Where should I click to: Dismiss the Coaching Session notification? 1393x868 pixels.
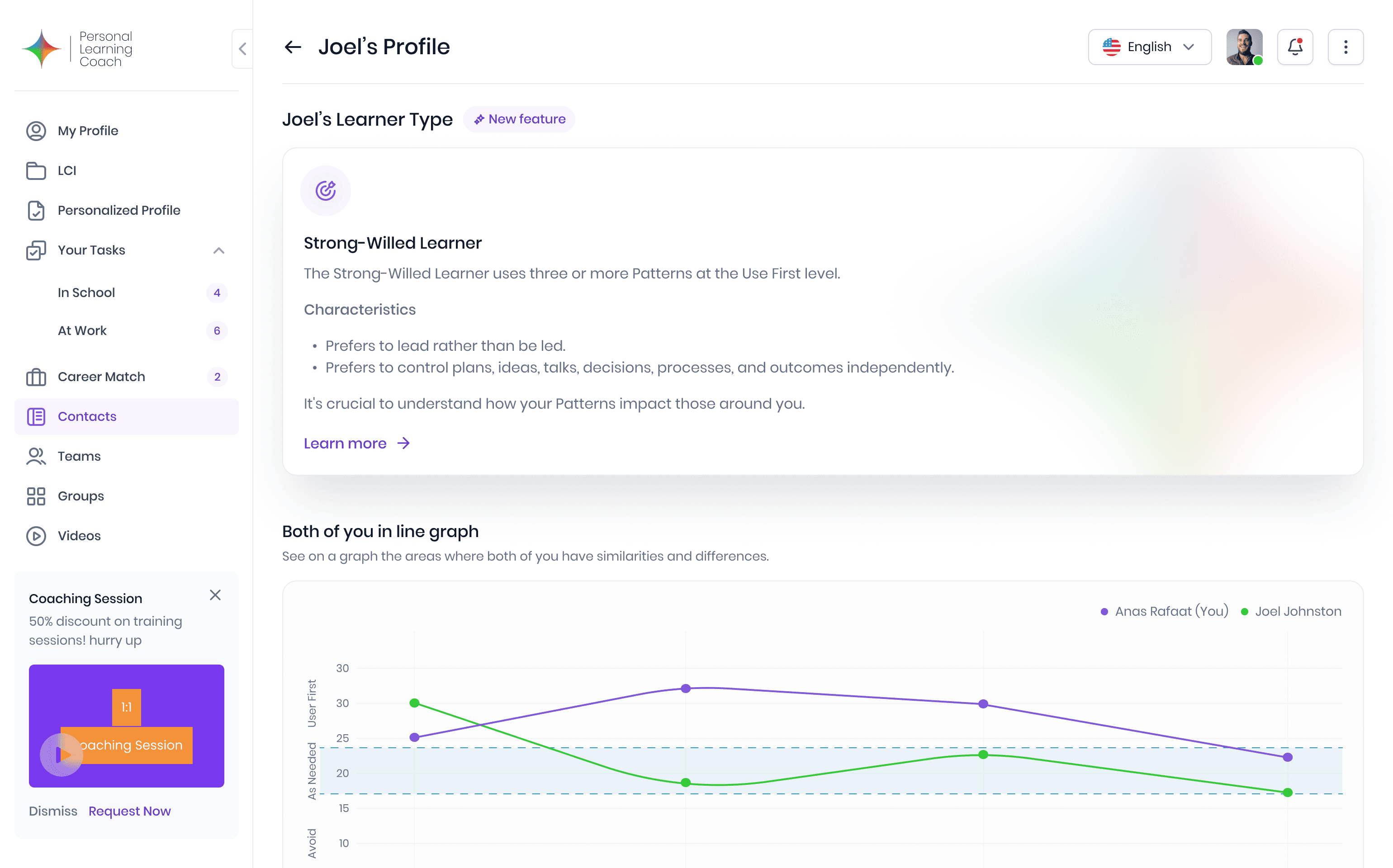tap(53, 811)
